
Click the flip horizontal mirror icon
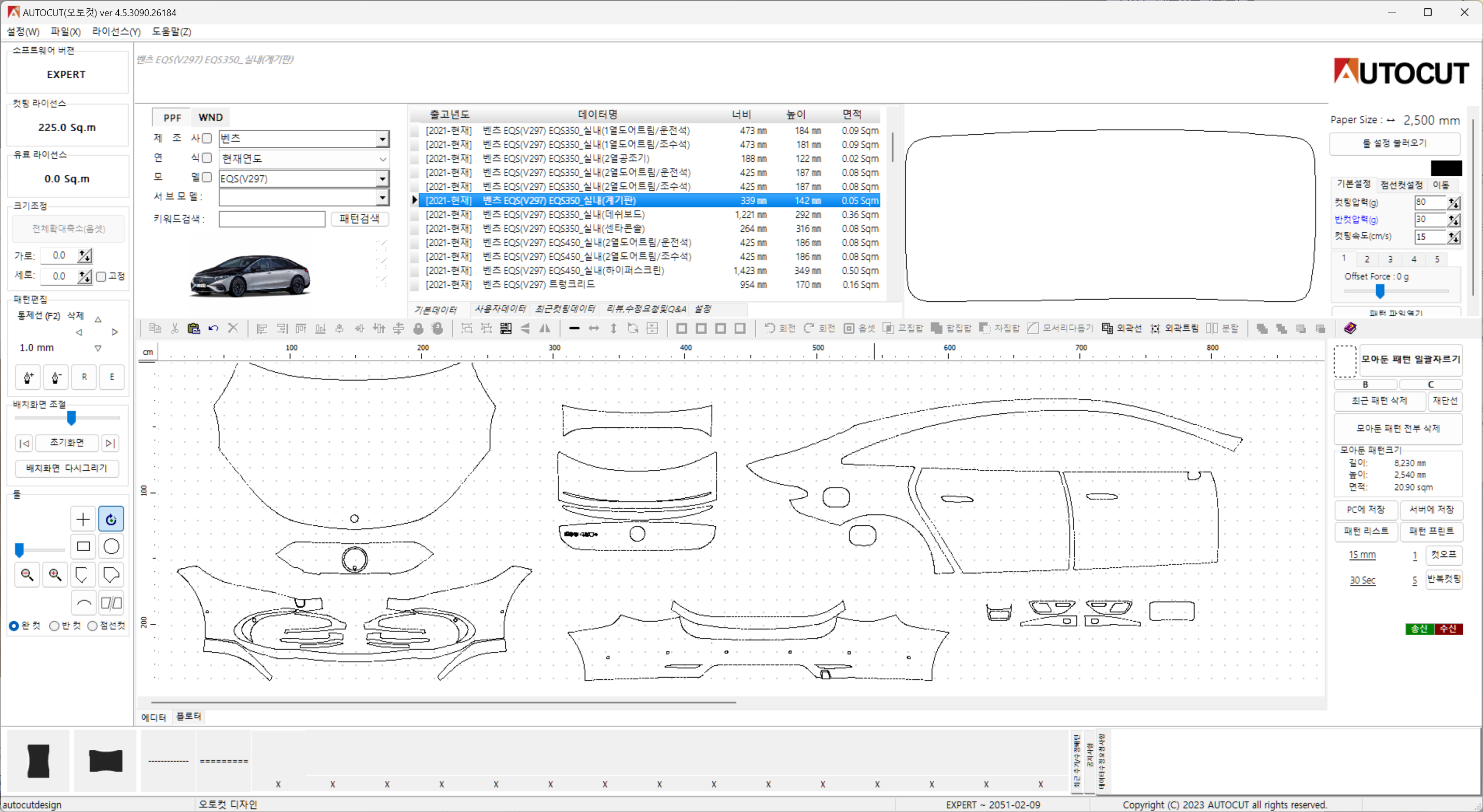point(545,328)
